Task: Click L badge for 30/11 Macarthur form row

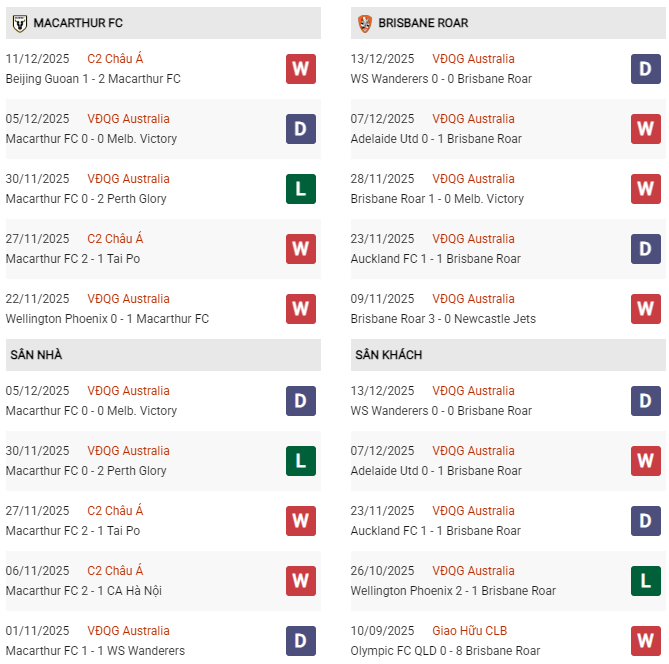Action: coord(301,189)
